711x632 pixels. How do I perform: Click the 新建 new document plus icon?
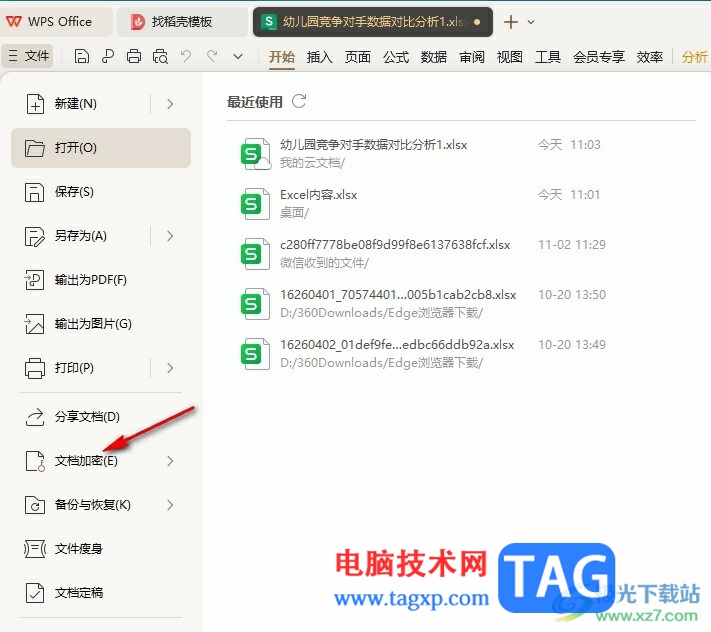click(35, 104)
